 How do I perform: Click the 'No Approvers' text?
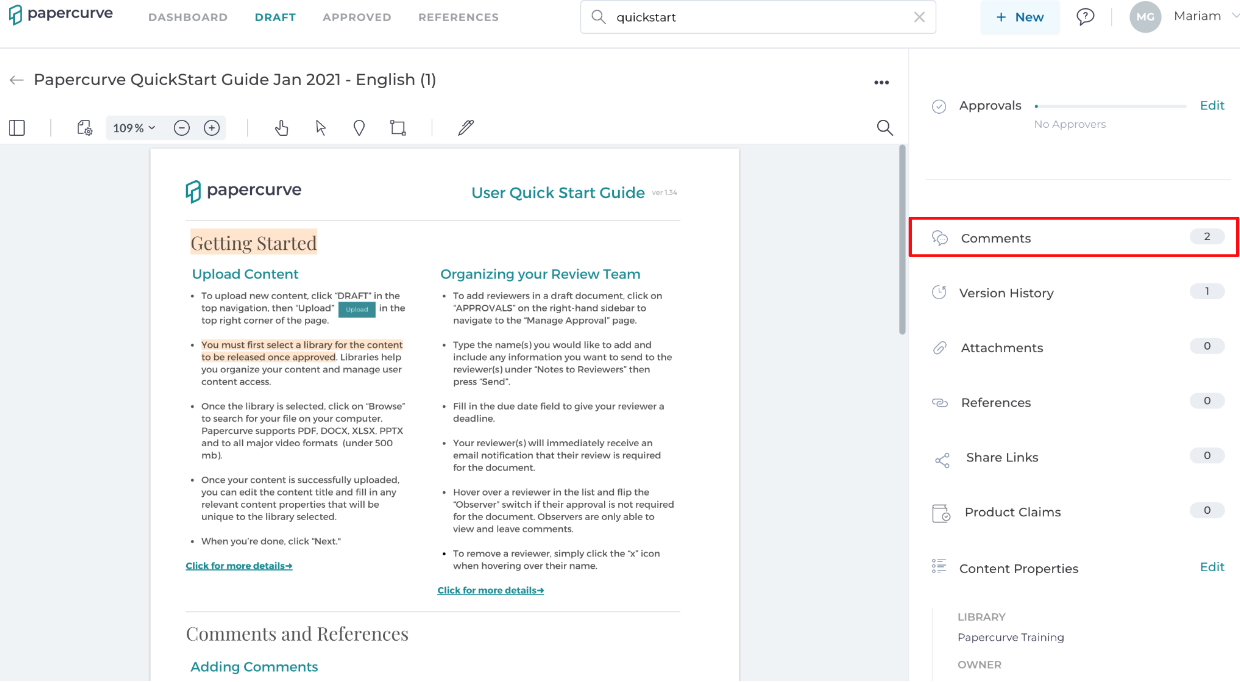(1070, 125)
